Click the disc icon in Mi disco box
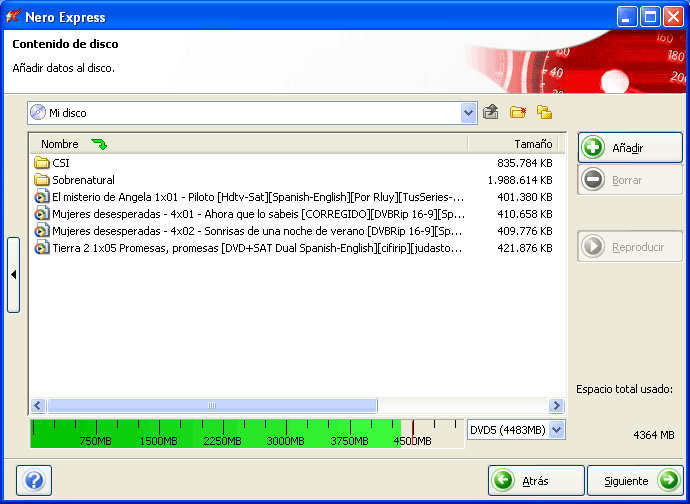 point(38,113)
